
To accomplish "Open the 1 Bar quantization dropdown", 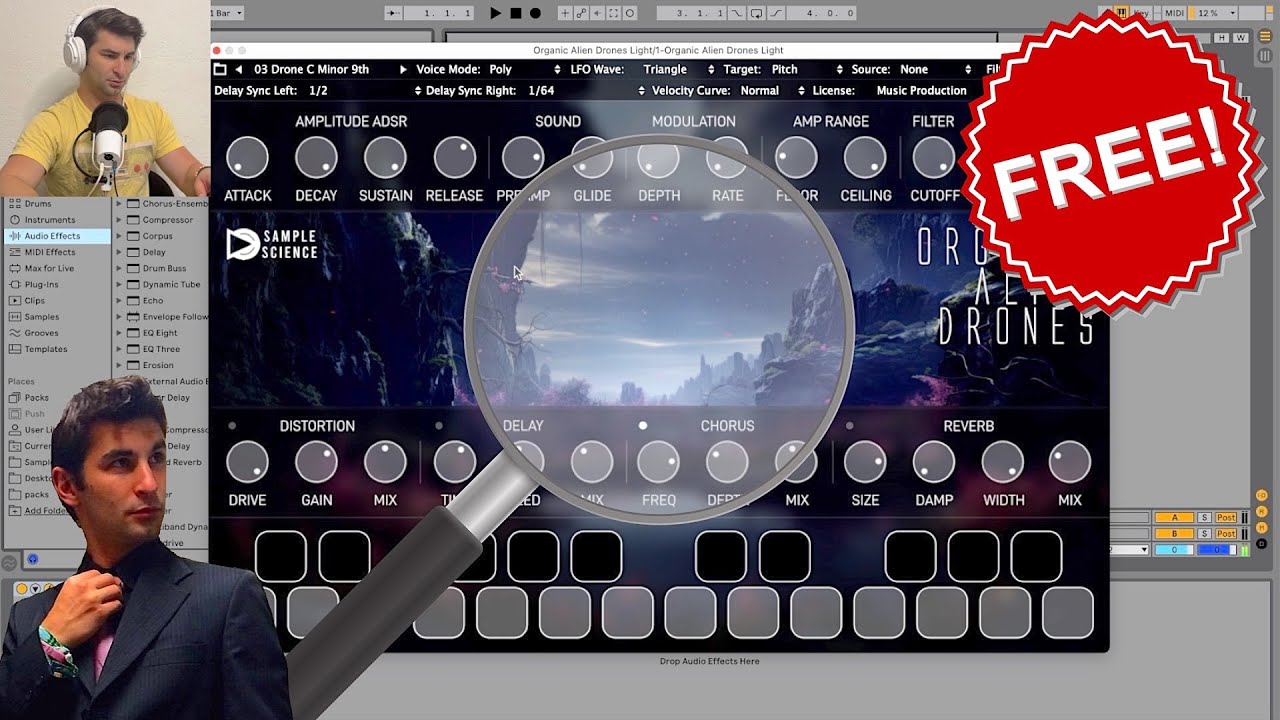I will coord(227,13).
